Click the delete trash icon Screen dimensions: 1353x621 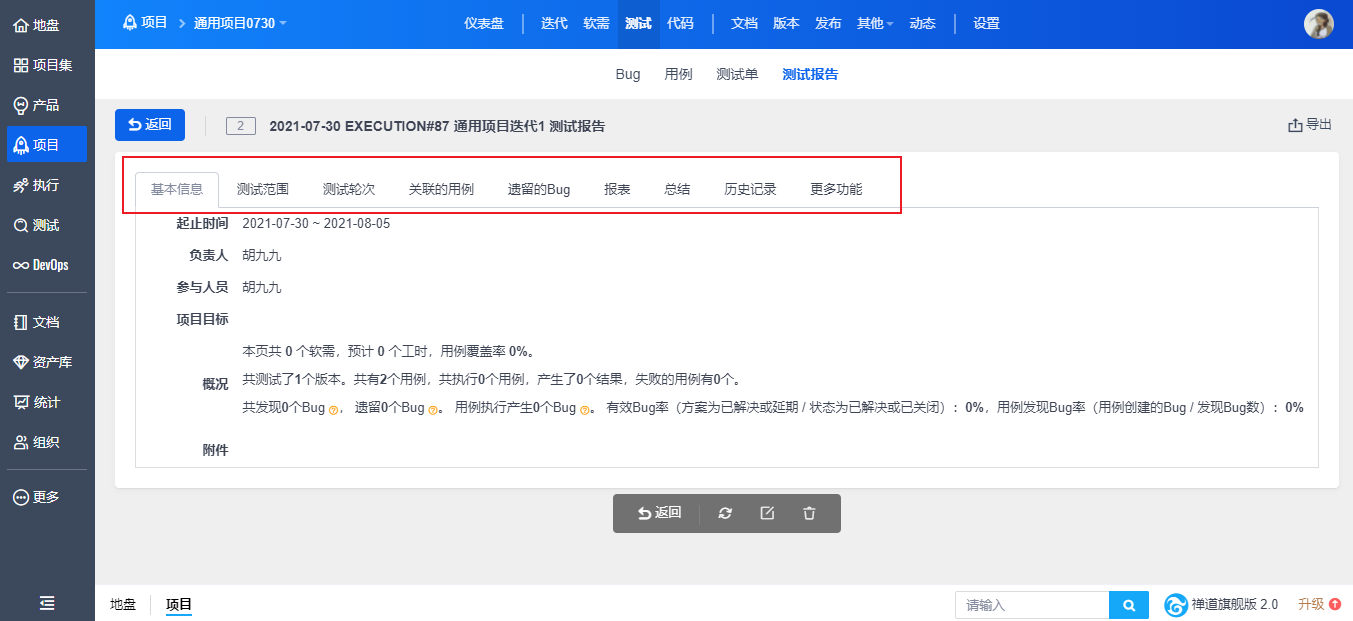[x=809, y=513]
